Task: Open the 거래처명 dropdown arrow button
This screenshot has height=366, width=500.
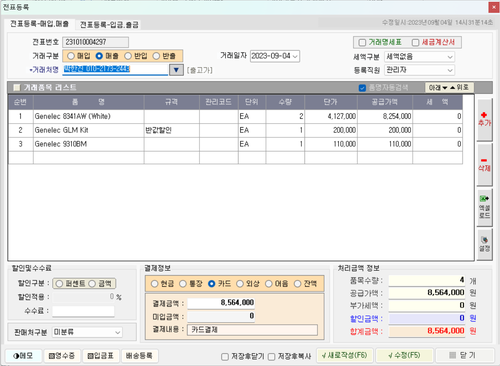Action: pos(176,70)
